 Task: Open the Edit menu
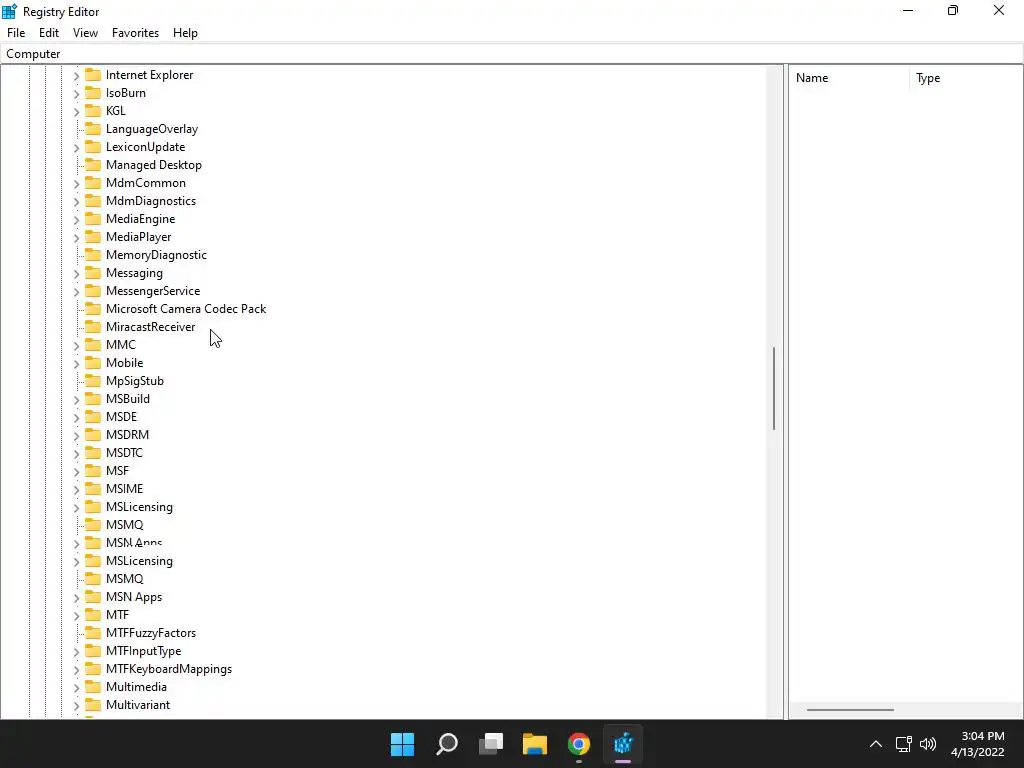click(49, 33)
